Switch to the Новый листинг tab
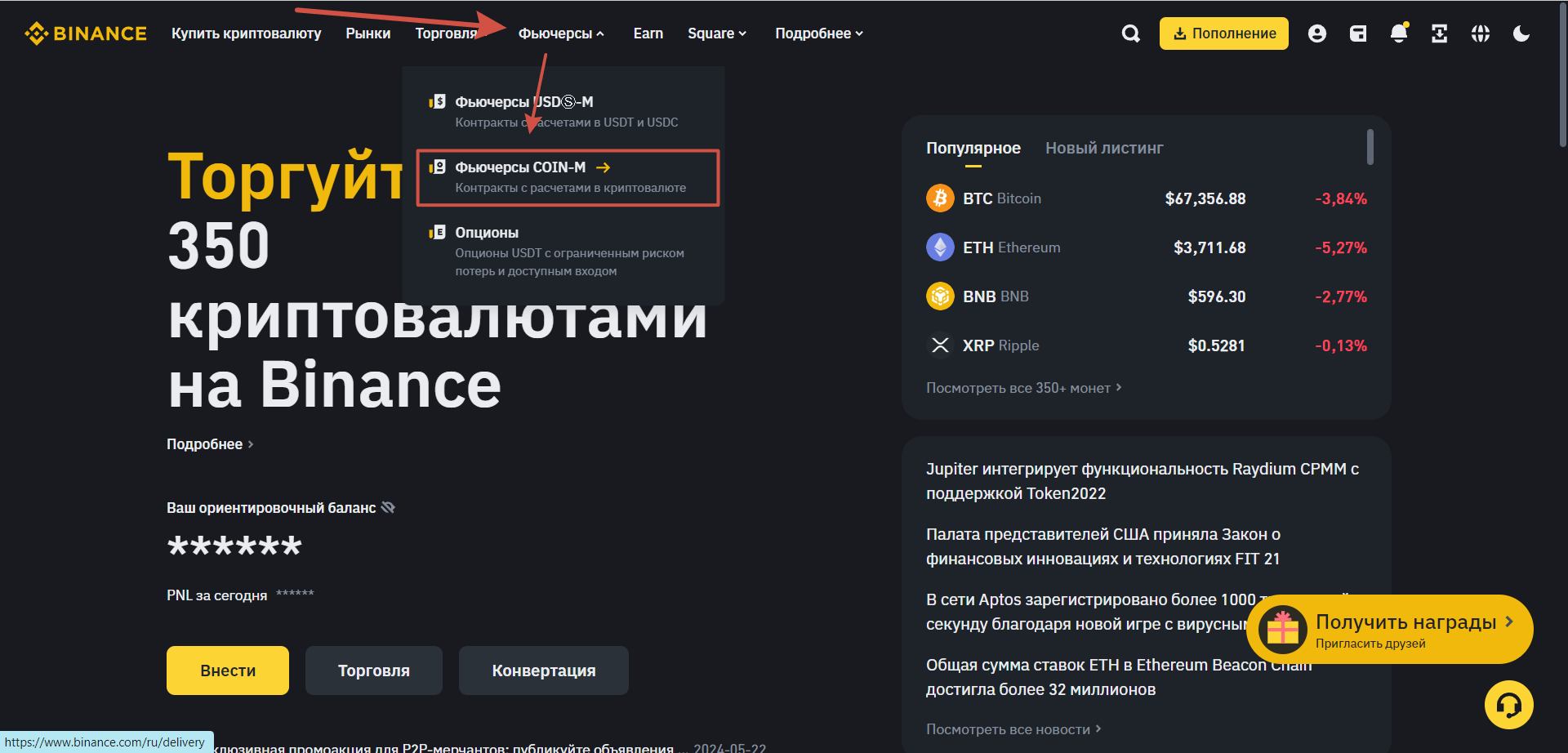Image resolution: width=1568 pixels, height=753 pixels. (1104, 148)
